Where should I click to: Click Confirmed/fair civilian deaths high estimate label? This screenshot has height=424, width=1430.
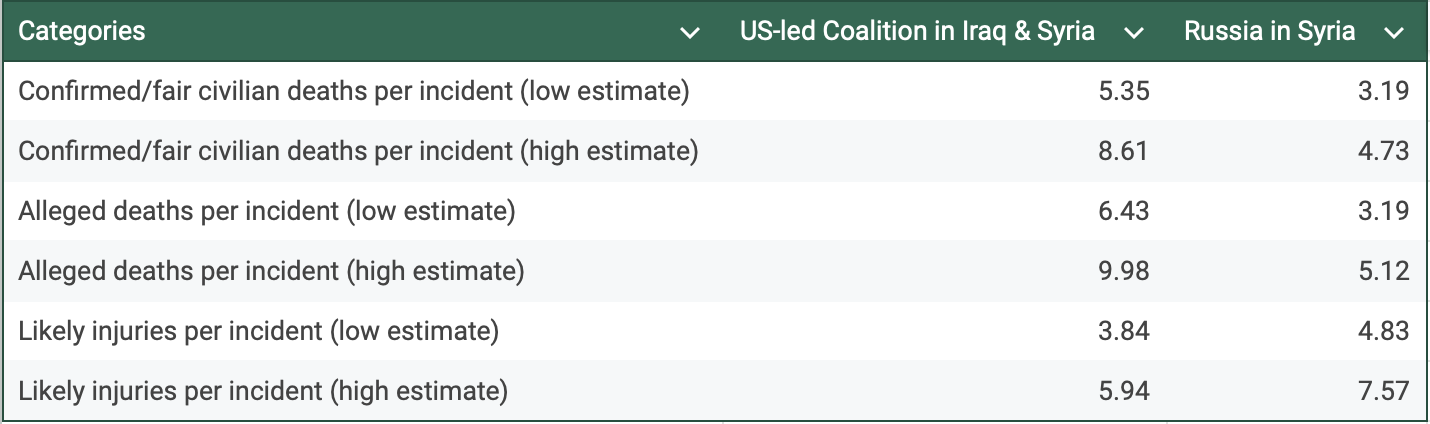[358, 151]
